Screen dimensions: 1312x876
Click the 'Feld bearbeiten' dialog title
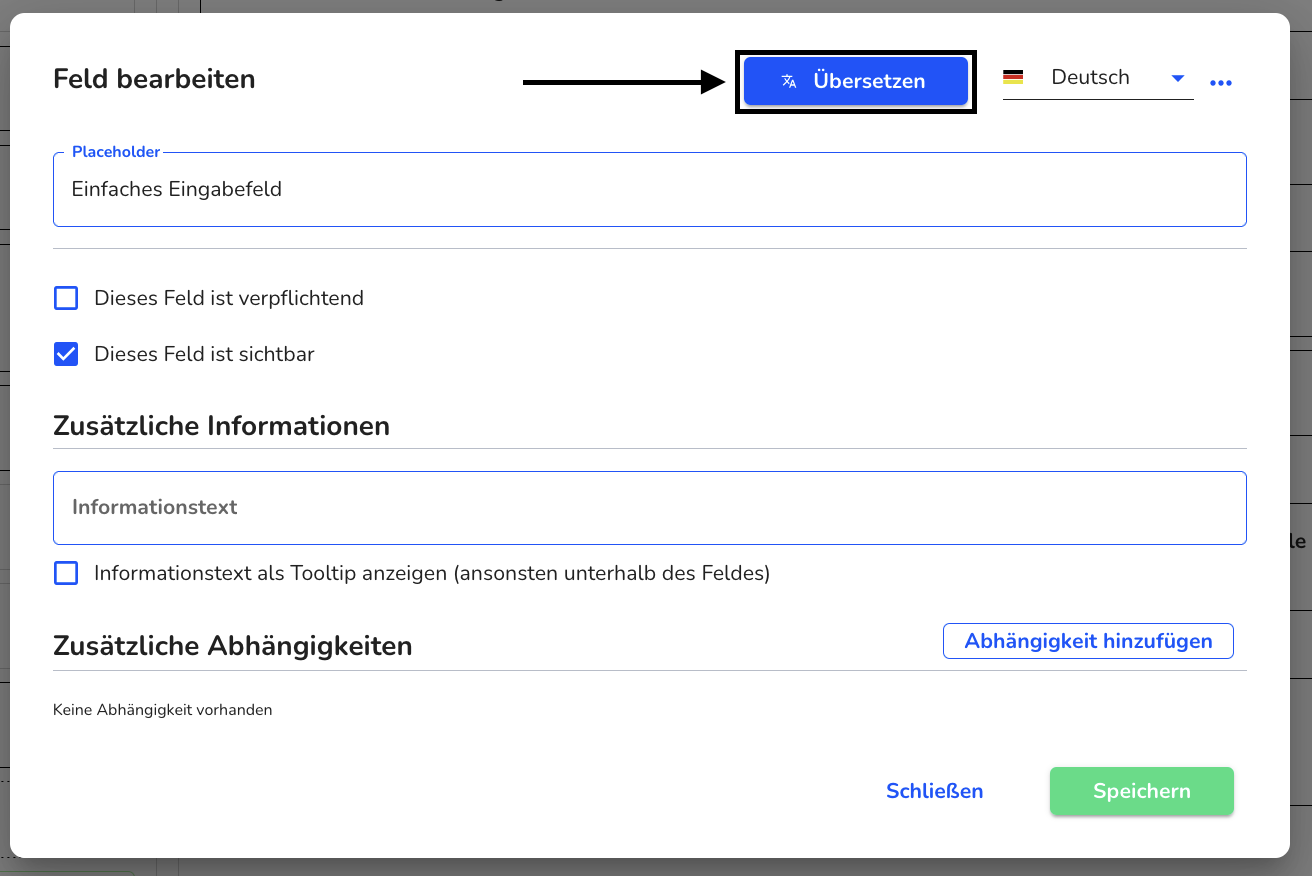click(154, 79)
